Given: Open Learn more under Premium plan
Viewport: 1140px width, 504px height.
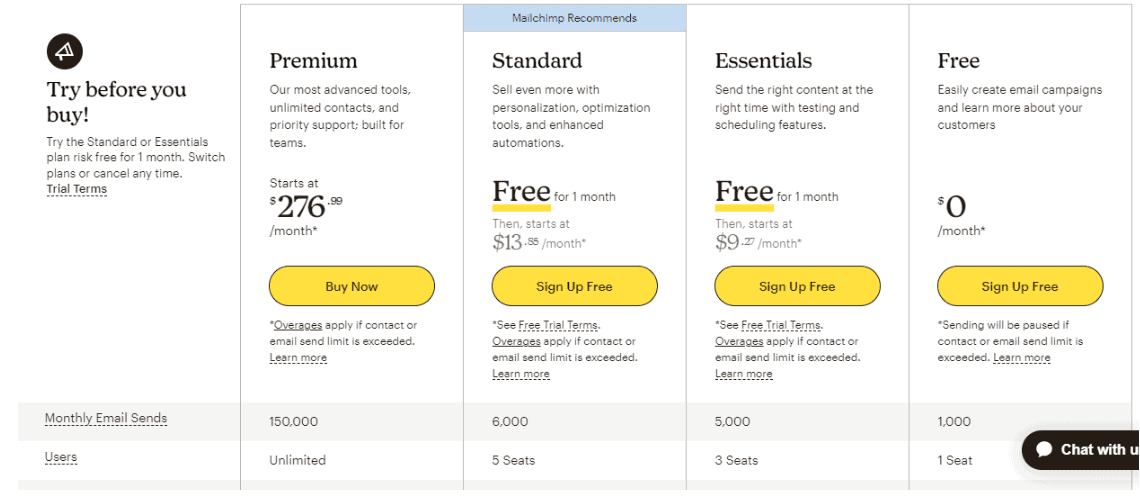Looking at the screenshot, I should pos(298,358).
